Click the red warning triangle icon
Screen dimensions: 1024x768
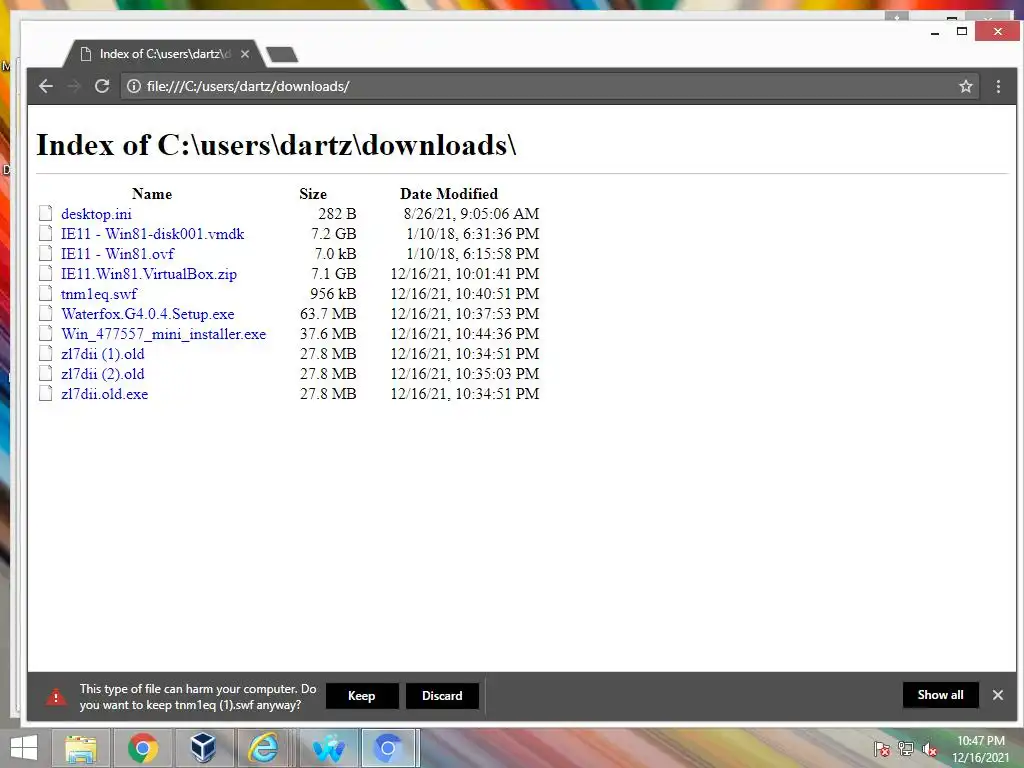coord(56,697)
